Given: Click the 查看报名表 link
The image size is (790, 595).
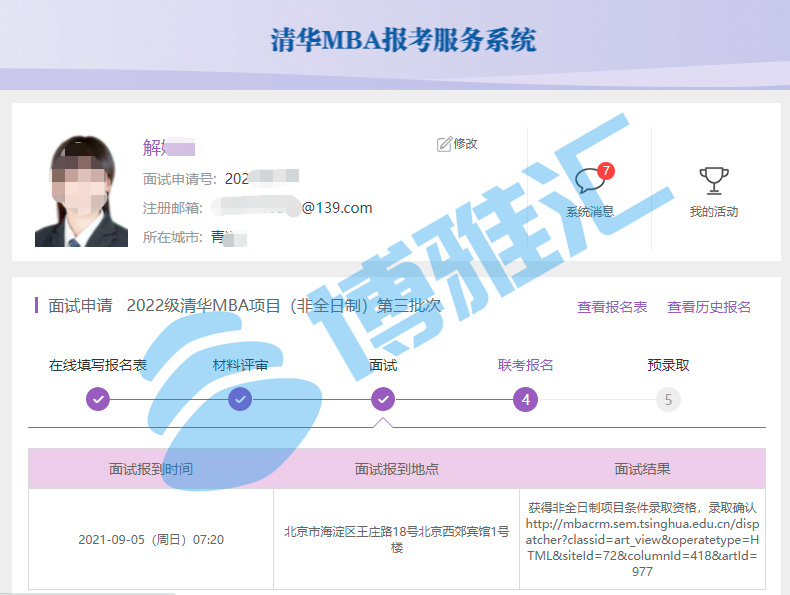Looking at the screenshot, I should (612, 307).
